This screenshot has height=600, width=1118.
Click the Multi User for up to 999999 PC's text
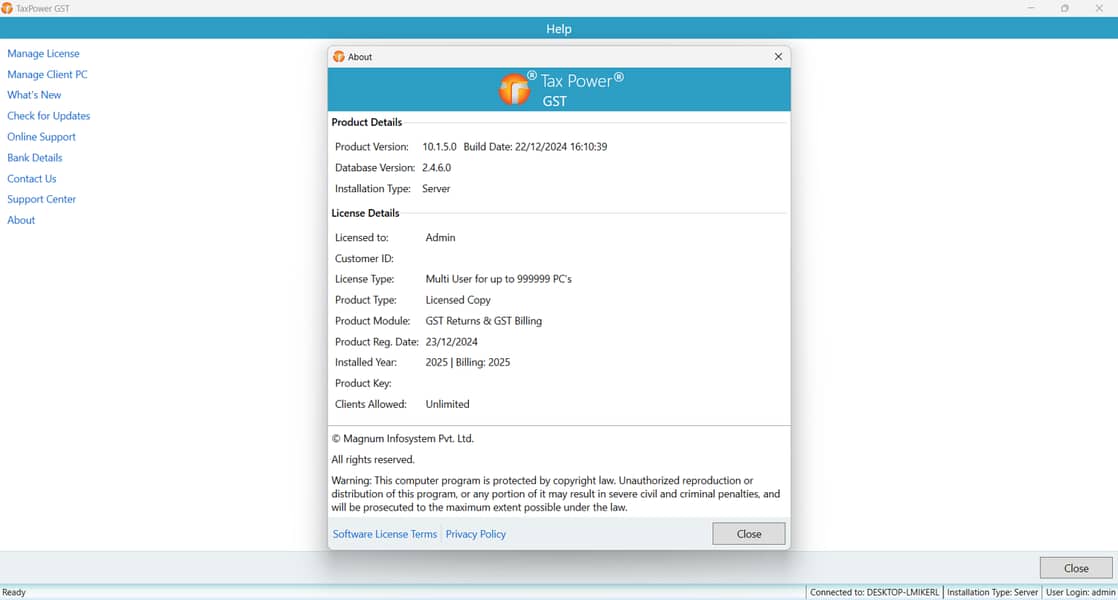[x=498, y=279]
